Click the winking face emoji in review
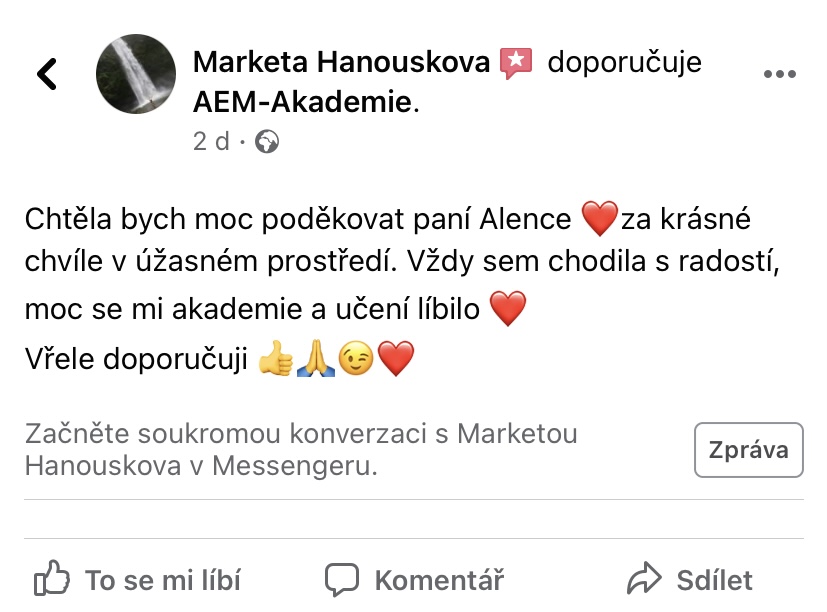This screenshot has width=827, height=612. 356,359
